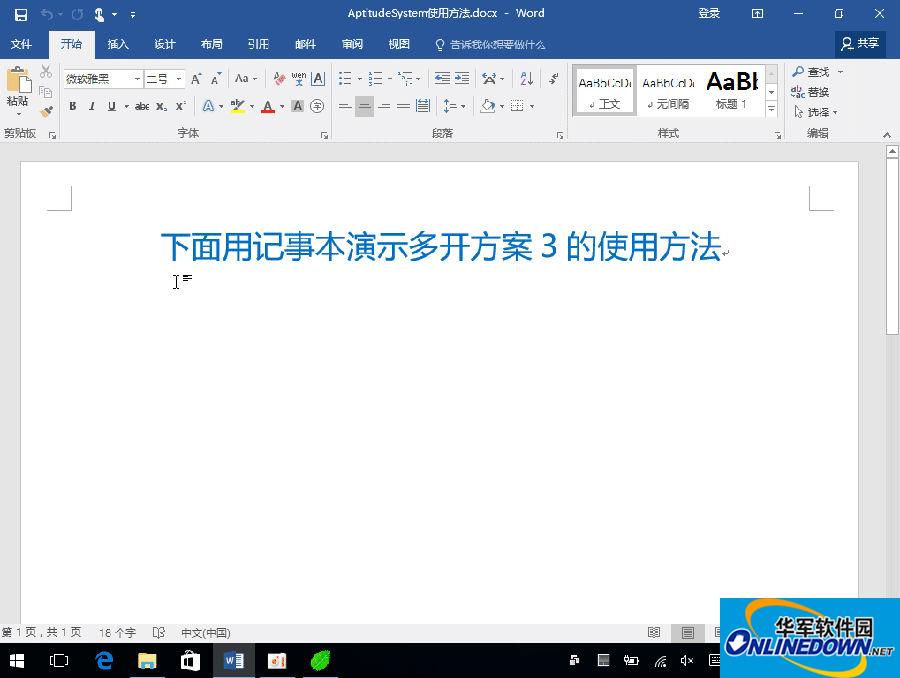Screen dimensions: 900x678
Task: Open the Asian layout tool
Action: [489, 79]
